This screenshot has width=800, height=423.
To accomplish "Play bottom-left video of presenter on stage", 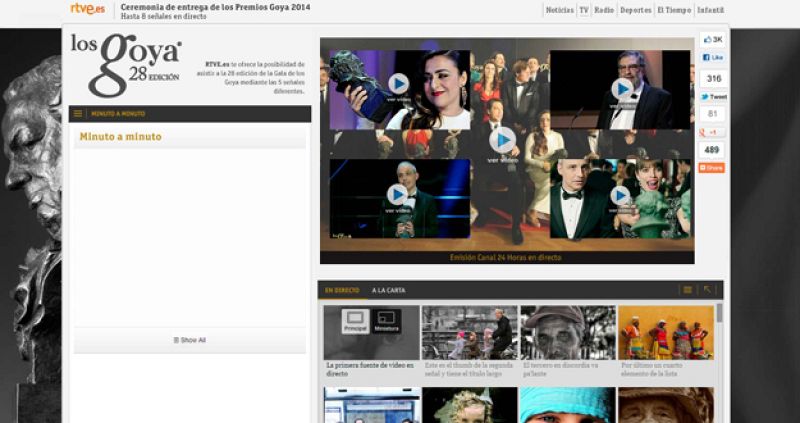I will click(x=397, y=194).
